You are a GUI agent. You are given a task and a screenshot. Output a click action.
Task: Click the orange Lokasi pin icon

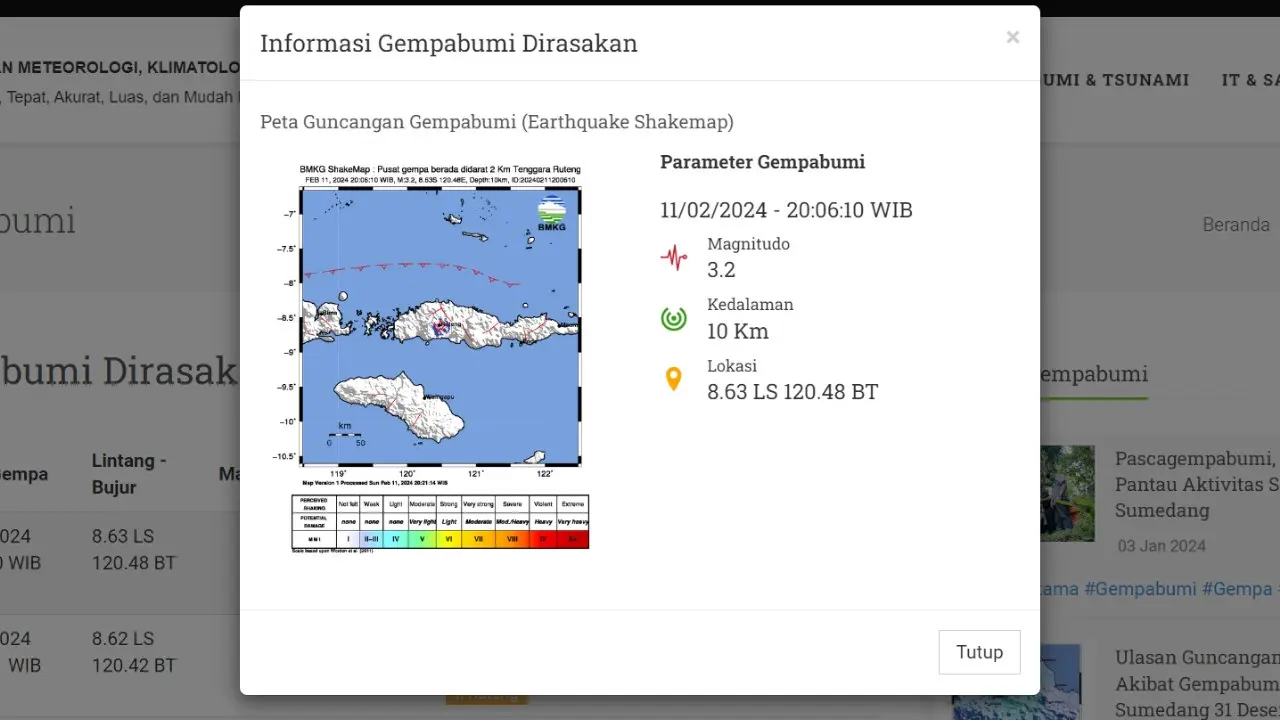[x=674, y=379]
